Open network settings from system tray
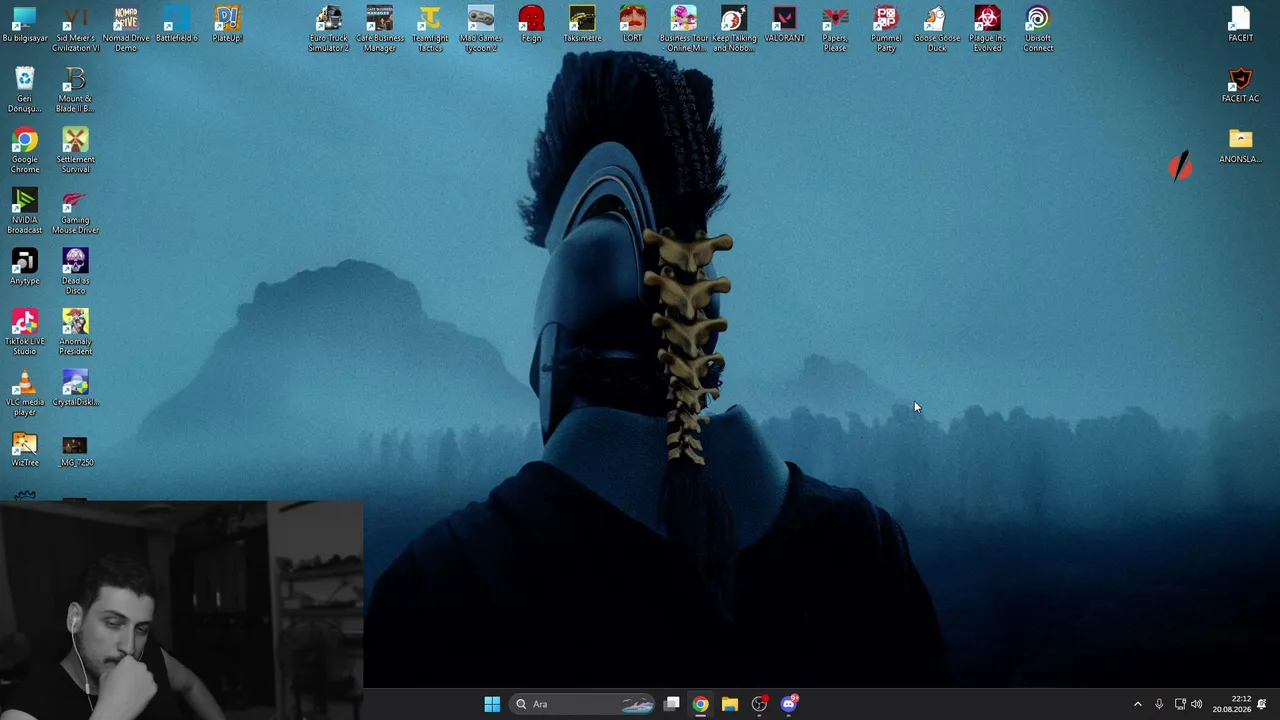1280x720 pixels. [x=1180, y=704]
